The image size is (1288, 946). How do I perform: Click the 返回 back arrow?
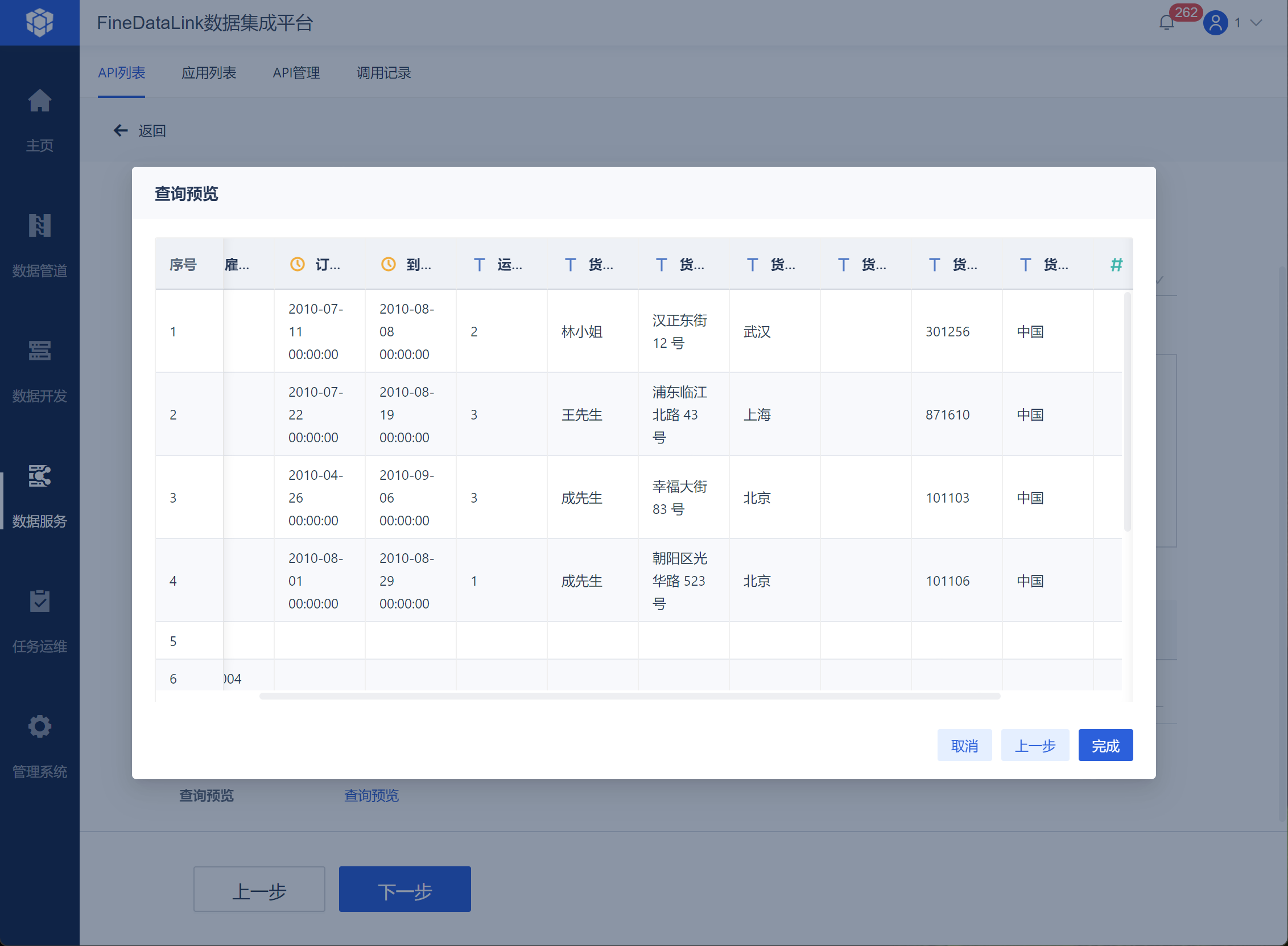[121, 130]
